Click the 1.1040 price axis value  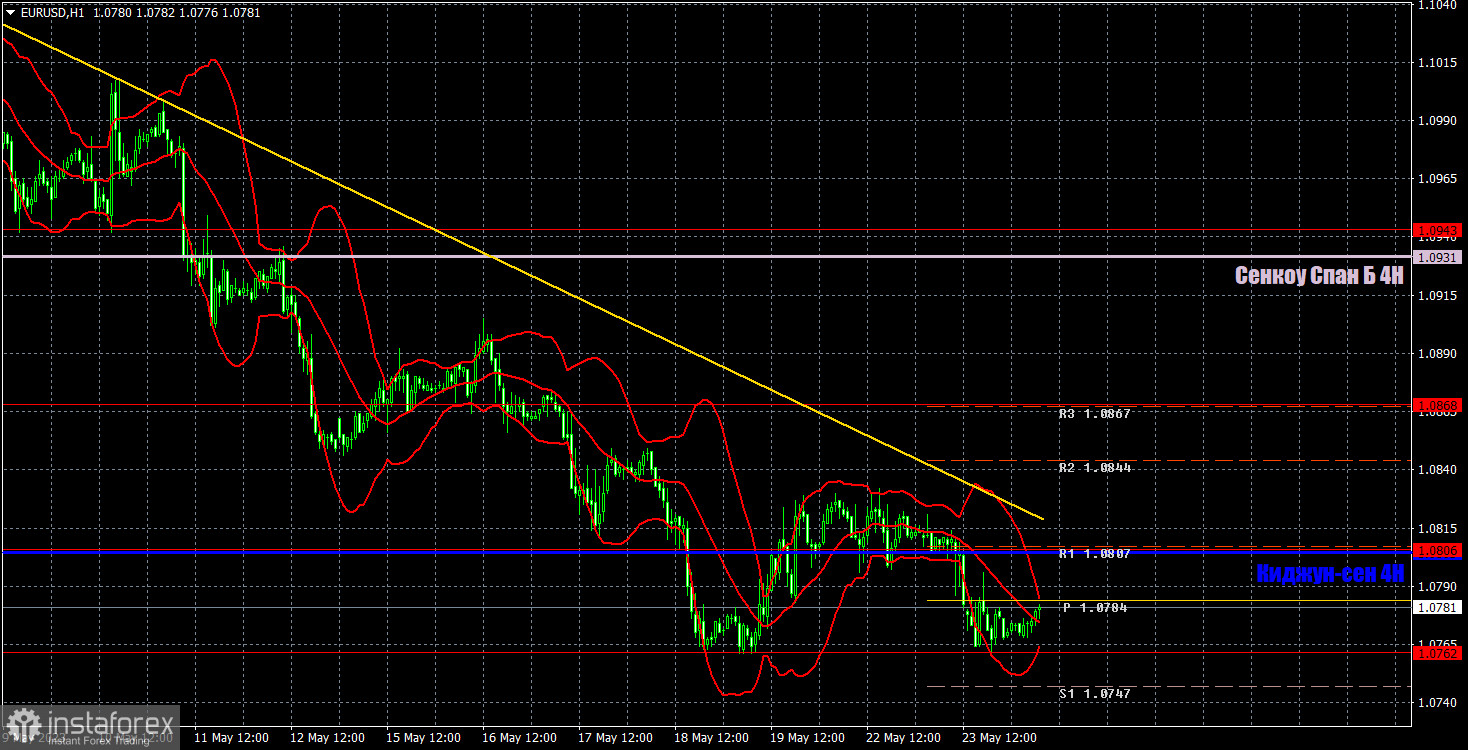point(1439,5)
